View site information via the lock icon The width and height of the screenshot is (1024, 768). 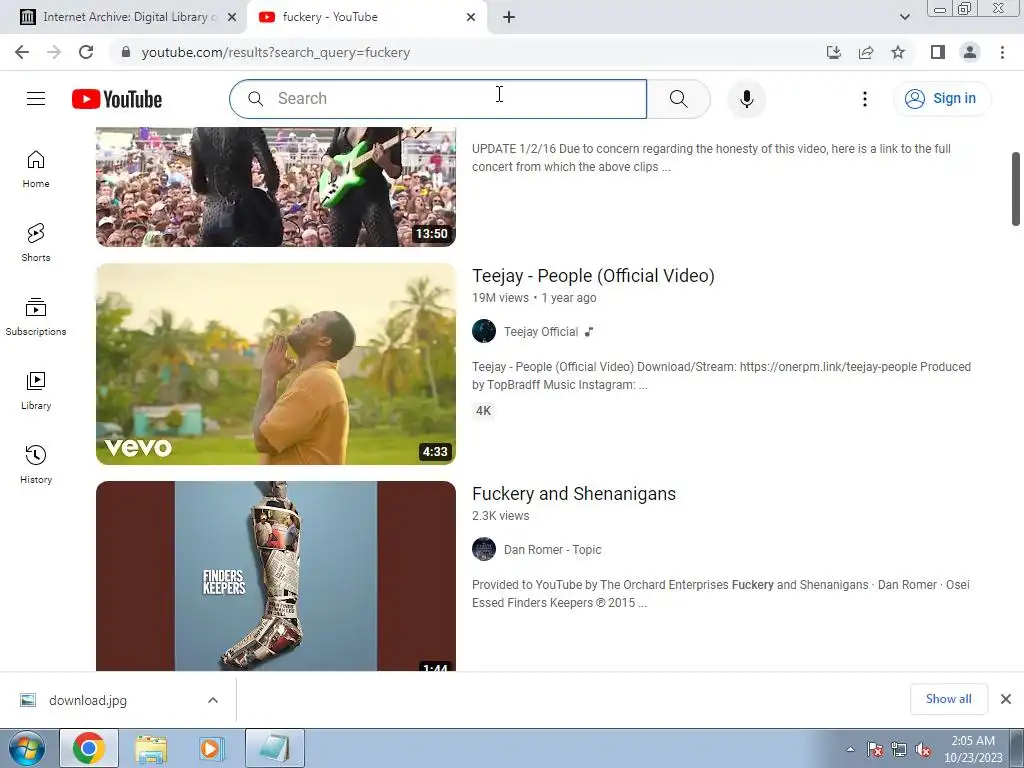[x=126, y=52]
